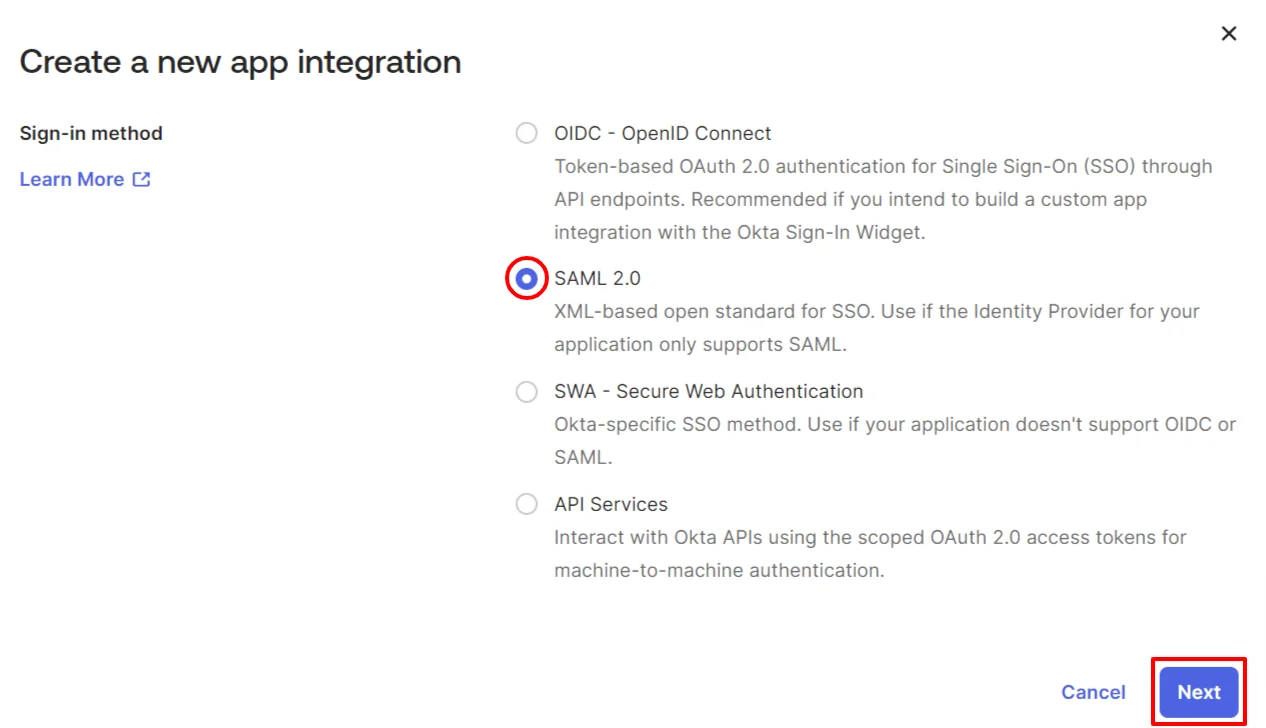Click the Create a new app integration title
Image resolution: width=1266 pixels, height=728 pixels.
click(x=240, y=62)
